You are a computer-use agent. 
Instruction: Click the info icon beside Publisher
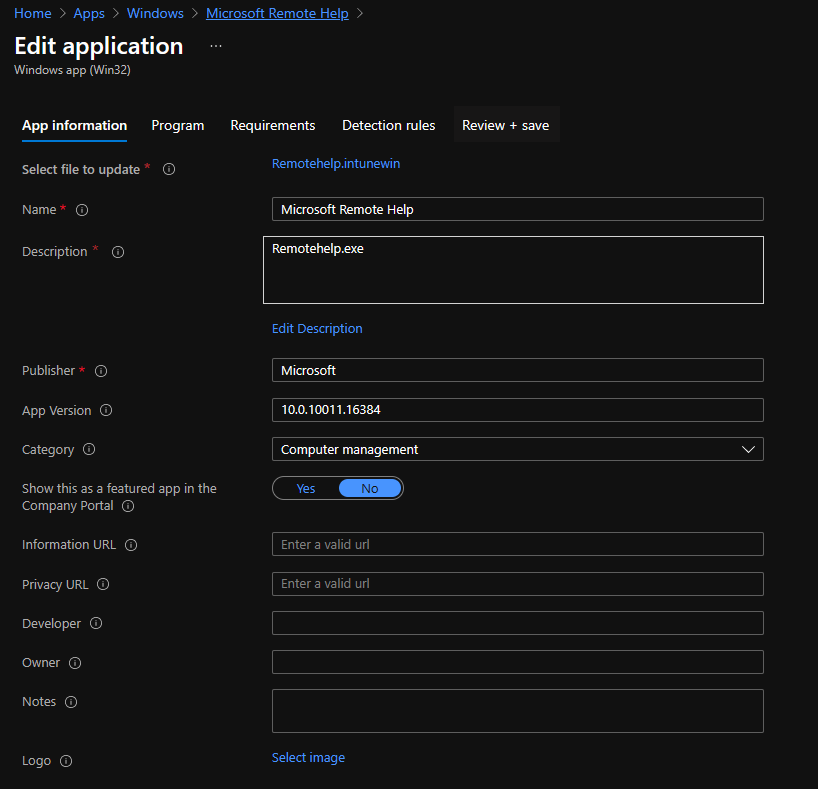[x=101, y=371]
